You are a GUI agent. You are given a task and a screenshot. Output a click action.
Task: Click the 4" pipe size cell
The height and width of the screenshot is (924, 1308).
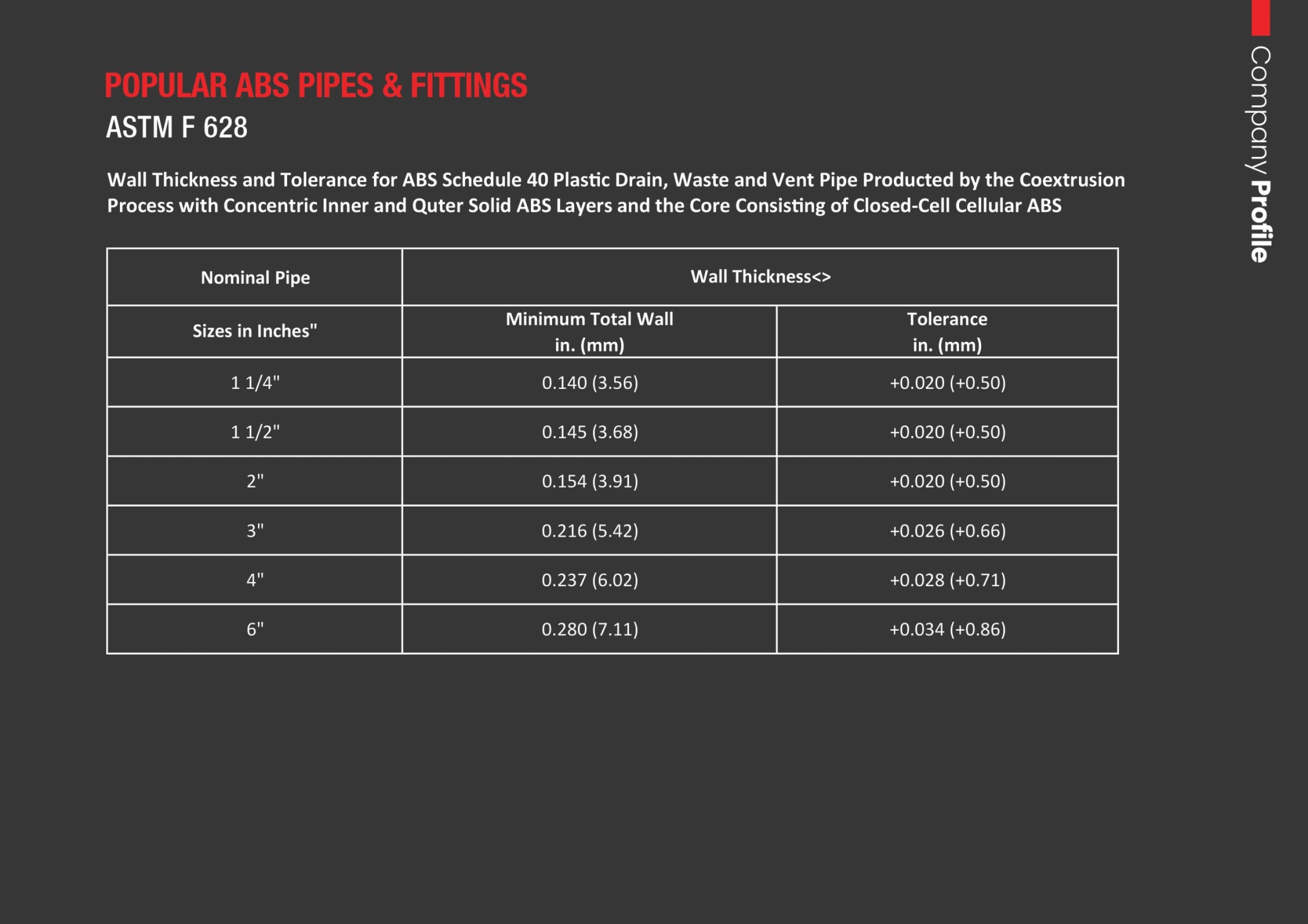pos(255,580)
